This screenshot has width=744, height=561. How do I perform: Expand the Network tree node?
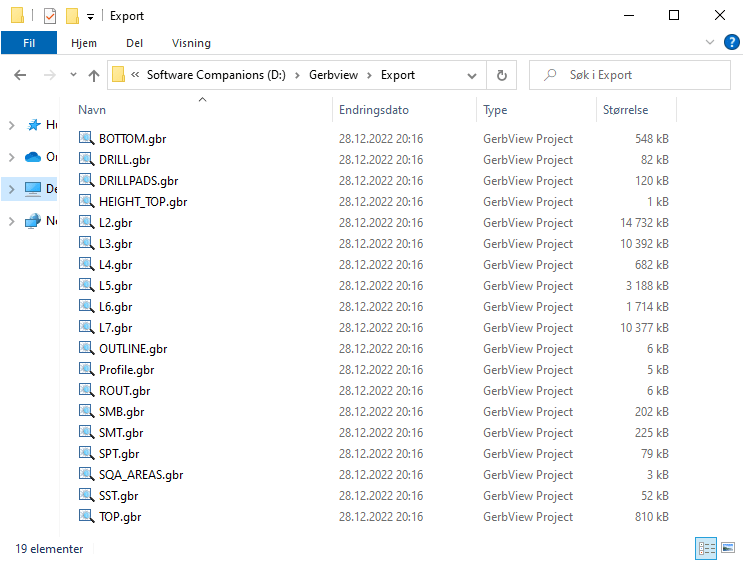pyautogui.click(x=12, y=221)
